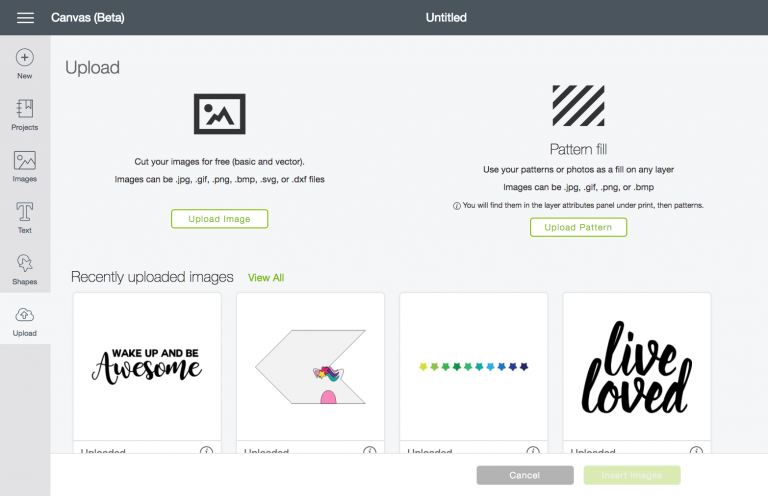Click the picture icon above Upload Image
768x496 pixels.
coord(219,114)
